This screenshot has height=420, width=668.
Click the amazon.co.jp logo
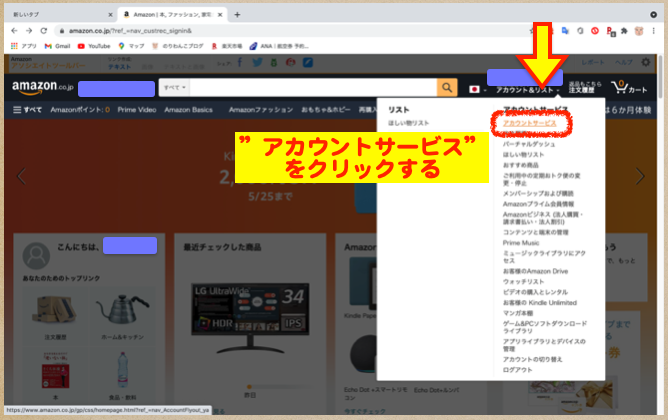point(43,87)
